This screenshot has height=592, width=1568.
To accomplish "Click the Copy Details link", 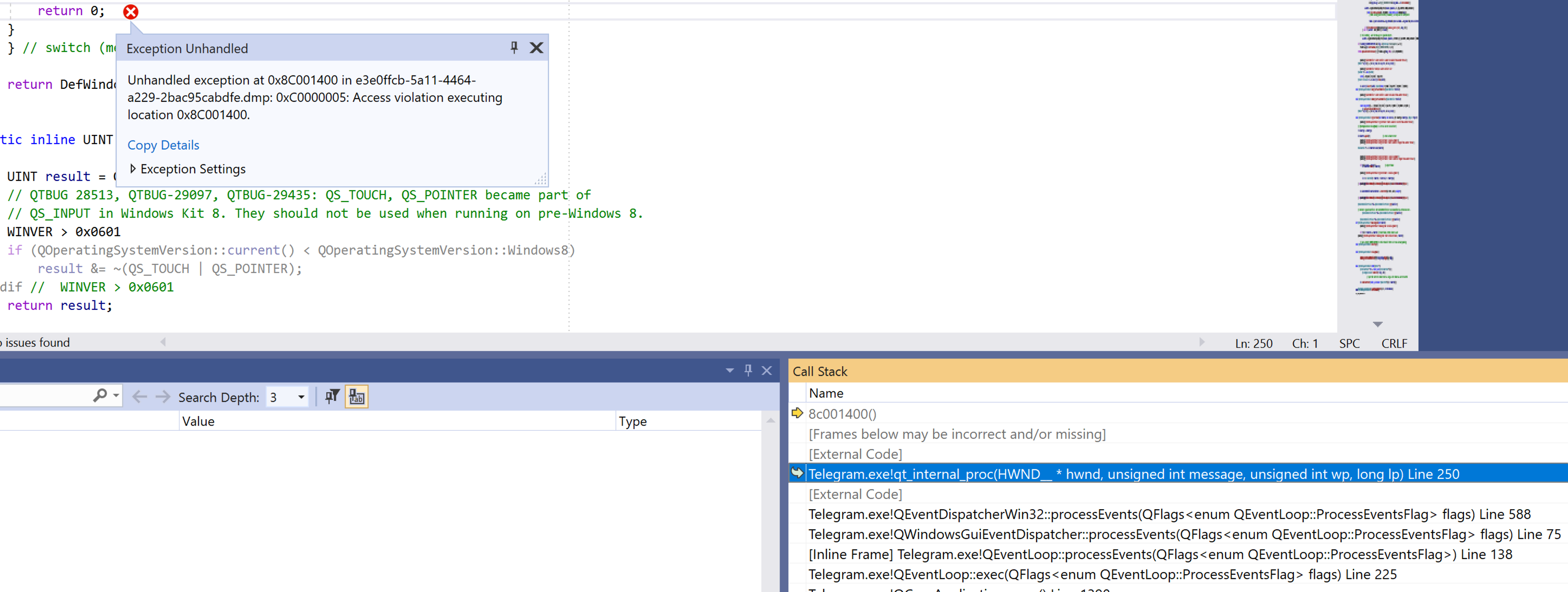I will 163,145.
